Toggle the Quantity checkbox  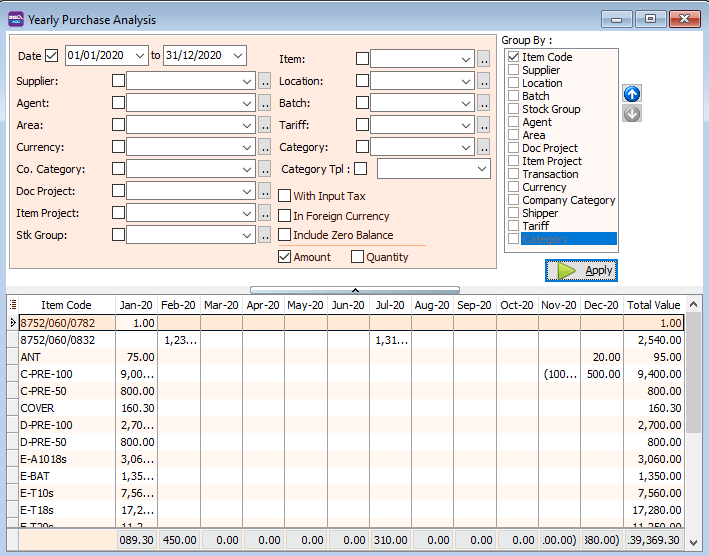point(358,257)
